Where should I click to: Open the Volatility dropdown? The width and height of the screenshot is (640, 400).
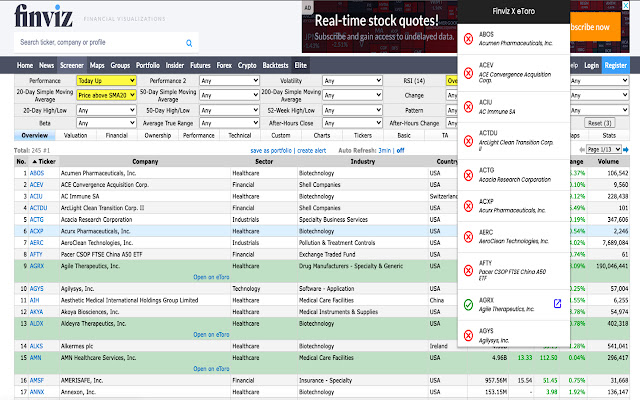tap(352, 80)
